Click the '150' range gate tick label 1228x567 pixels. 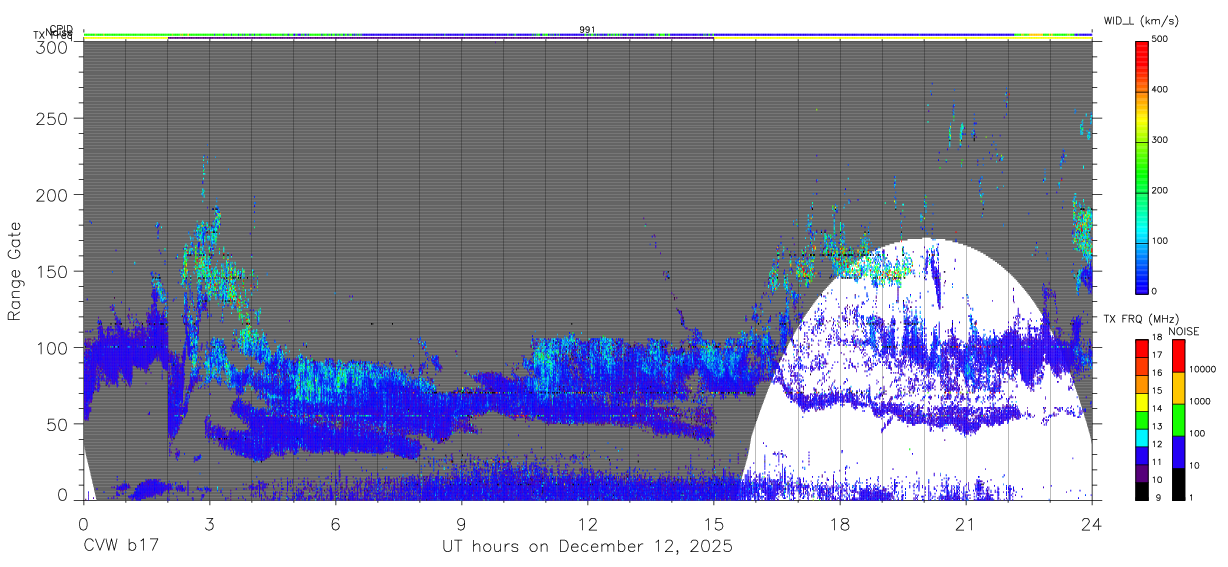coord(54,271)
